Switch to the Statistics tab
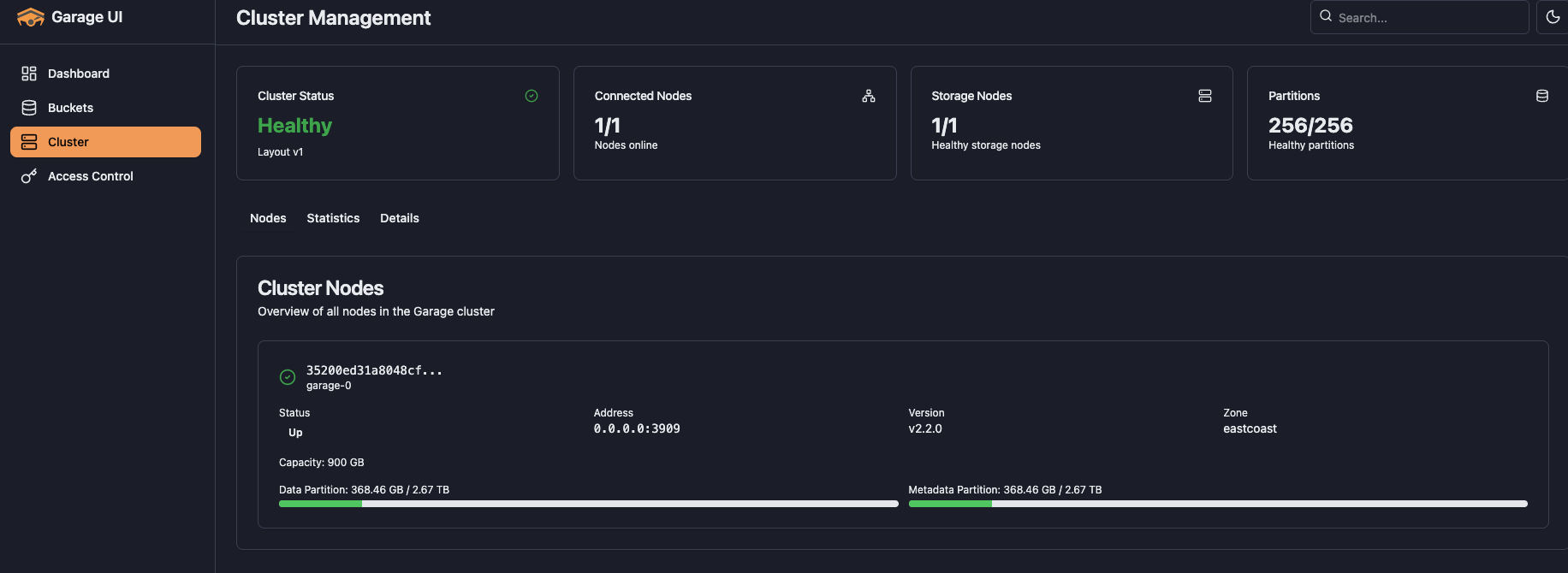This screenshot has height=573, width=1568. pyautogui.click(x=333, y=218)
